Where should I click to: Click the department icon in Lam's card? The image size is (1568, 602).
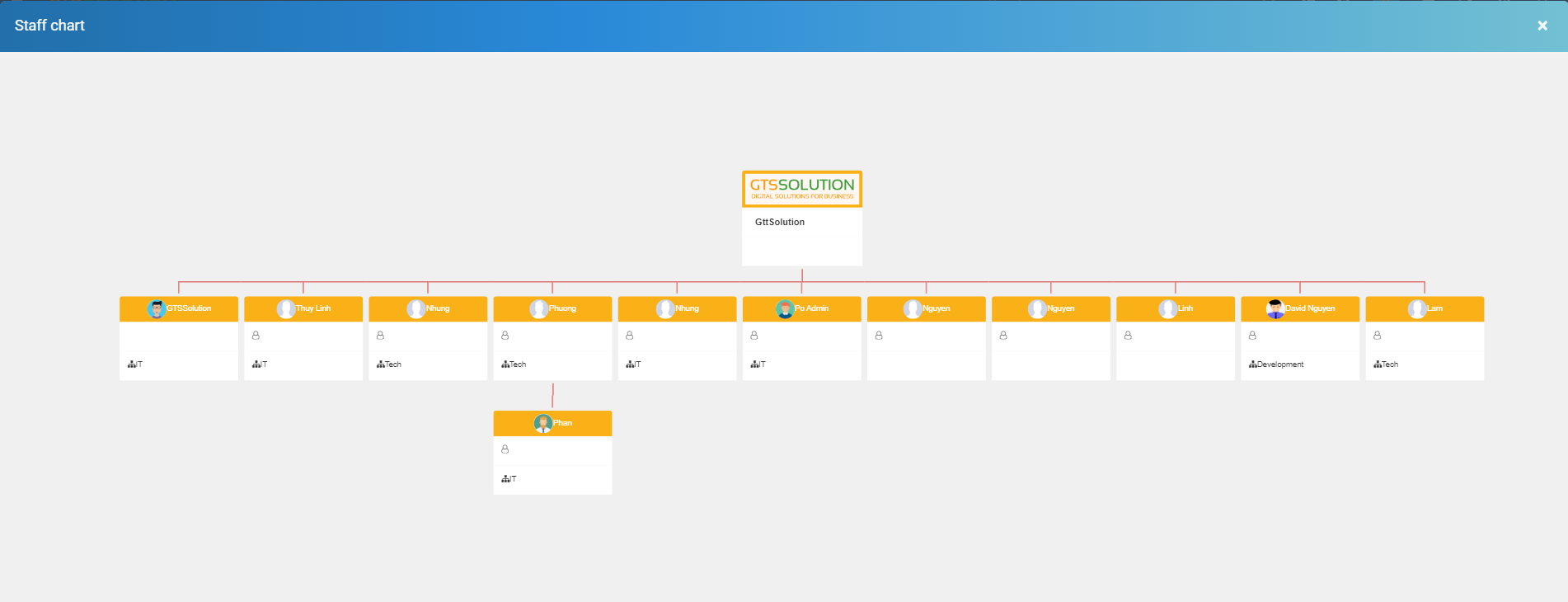(x=1378, y=364)
